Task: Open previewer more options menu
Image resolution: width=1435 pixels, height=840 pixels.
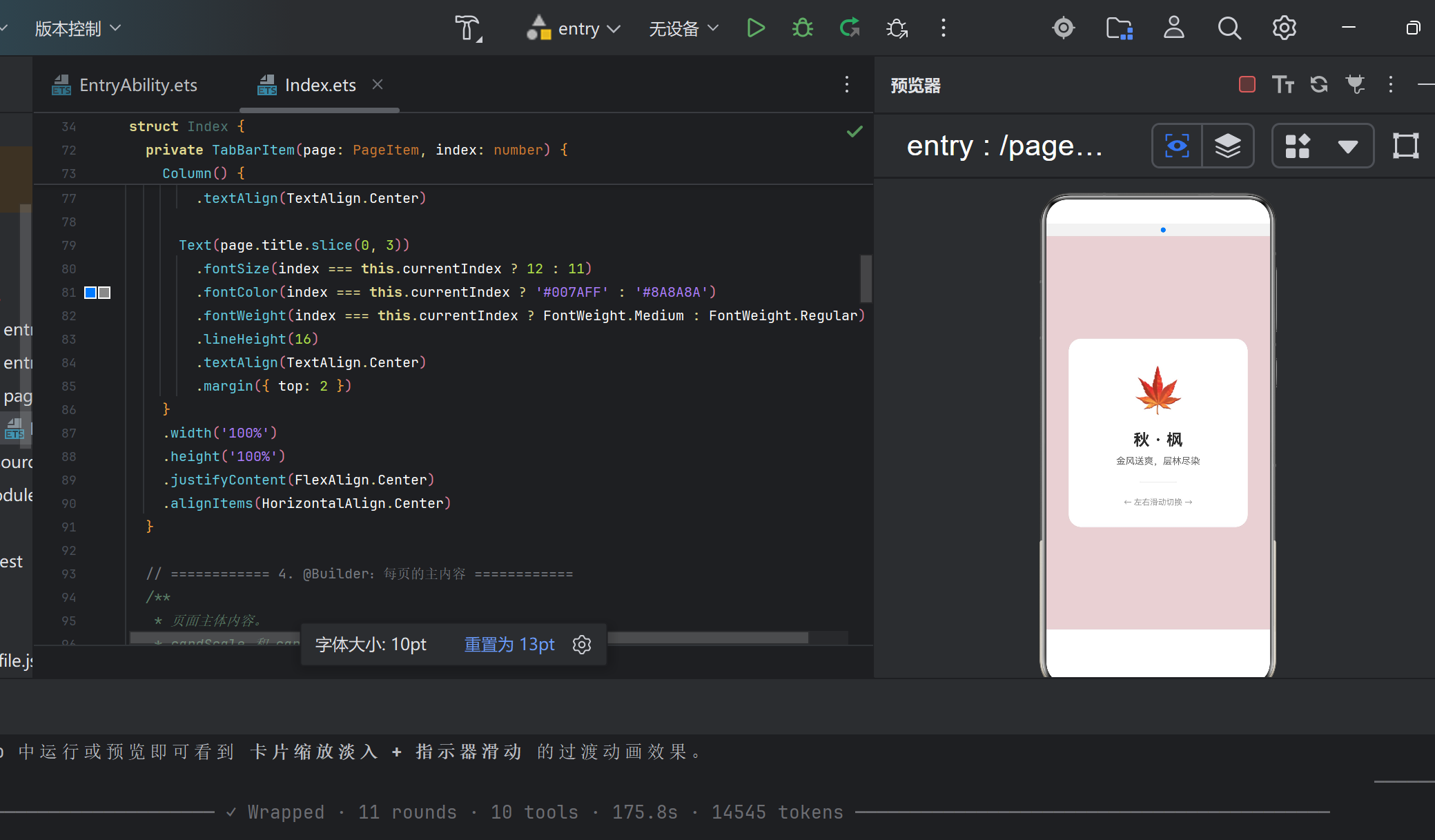Action: coord(1391,84)
